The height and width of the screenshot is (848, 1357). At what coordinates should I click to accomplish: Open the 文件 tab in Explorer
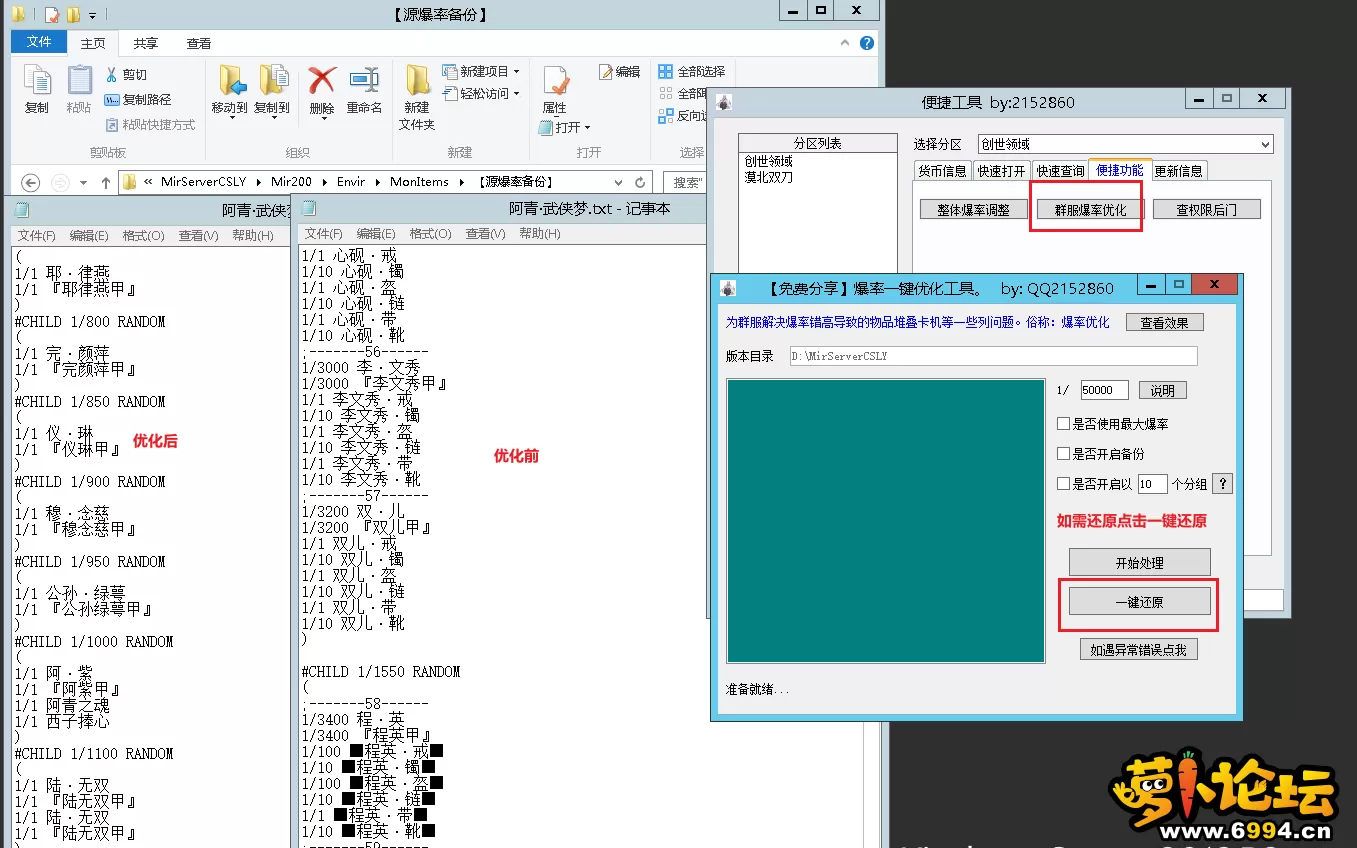(x=39, y=42)
